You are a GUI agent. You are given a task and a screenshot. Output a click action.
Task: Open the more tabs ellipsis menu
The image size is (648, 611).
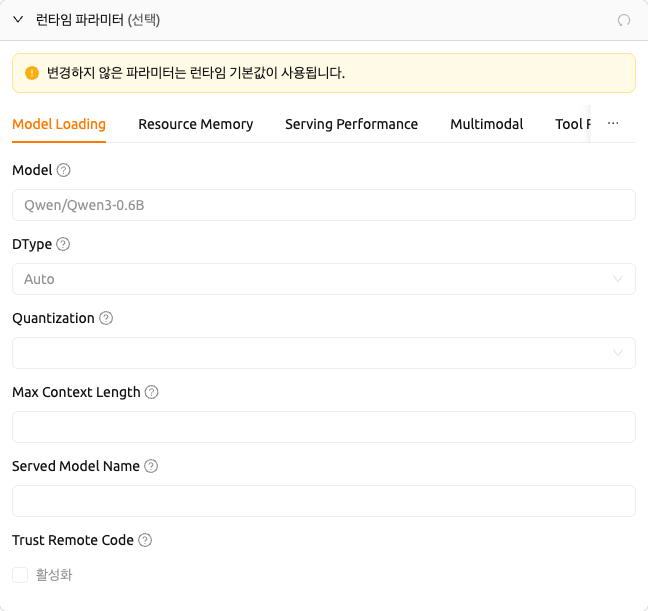pos(613,123)
